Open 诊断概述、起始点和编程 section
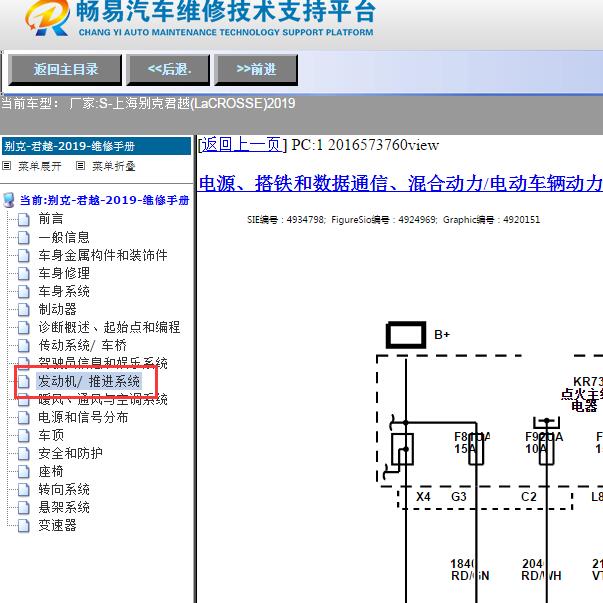This screenshot has height=603, width=603. click(109, 327)
